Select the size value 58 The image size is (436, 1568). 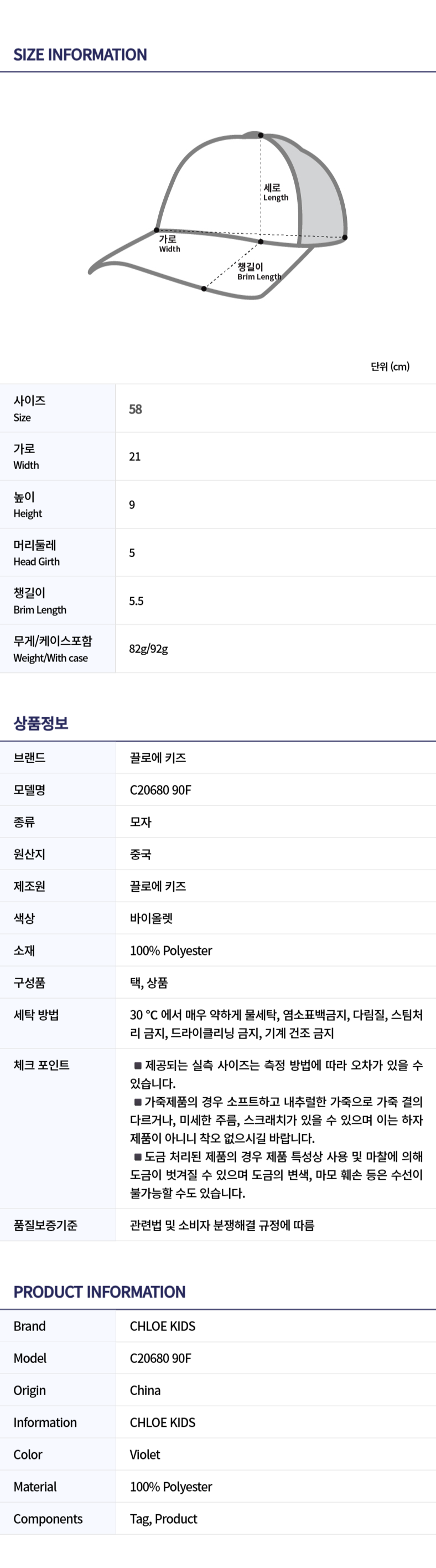click(x=136, y=409)
